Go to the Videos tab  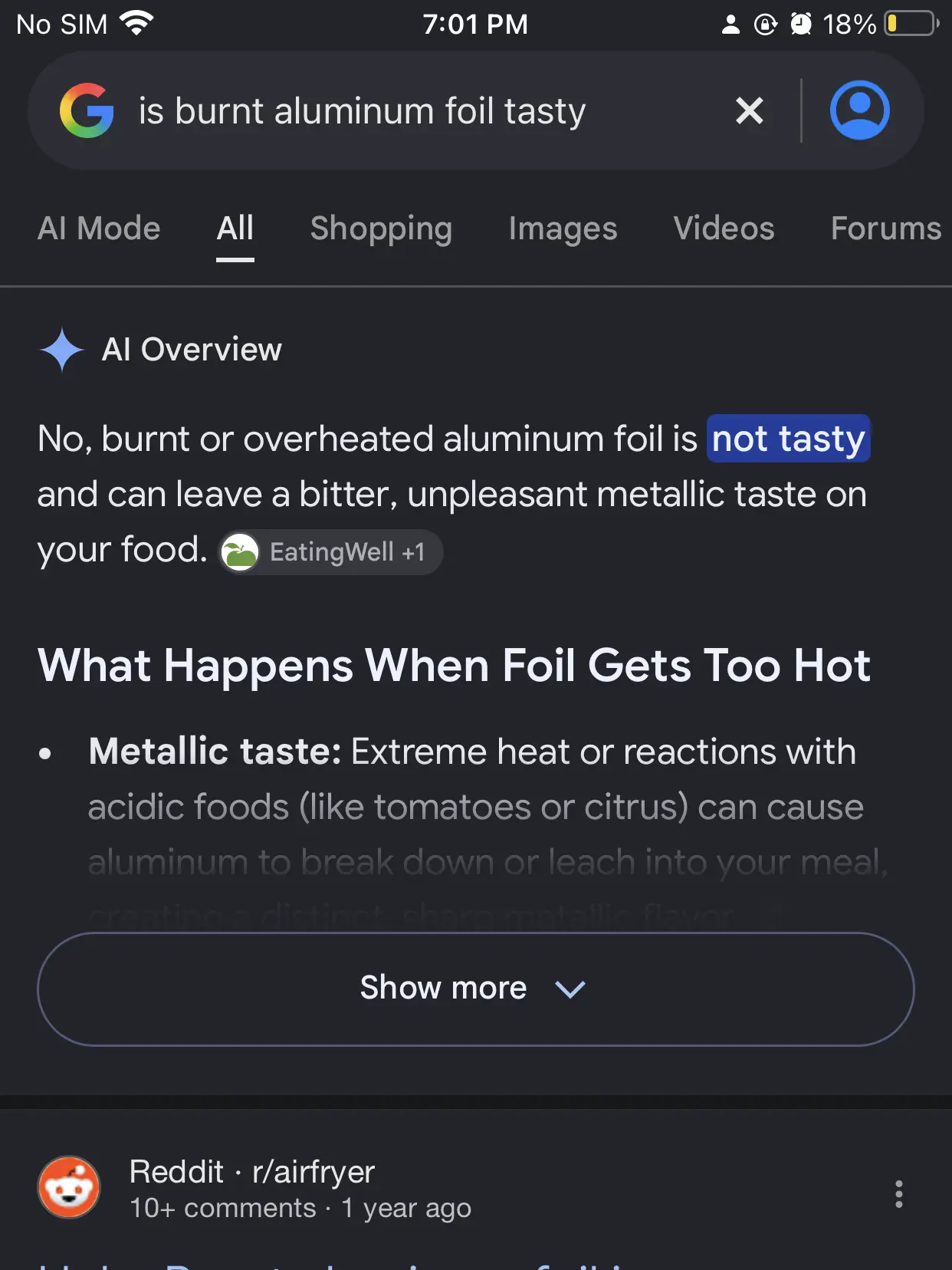click(724, 229)
